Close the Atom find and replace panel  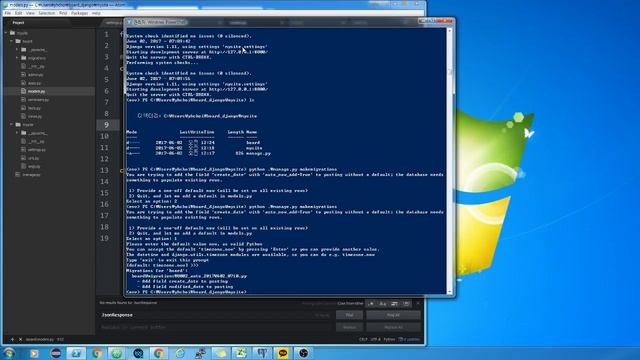click(418, 304)
